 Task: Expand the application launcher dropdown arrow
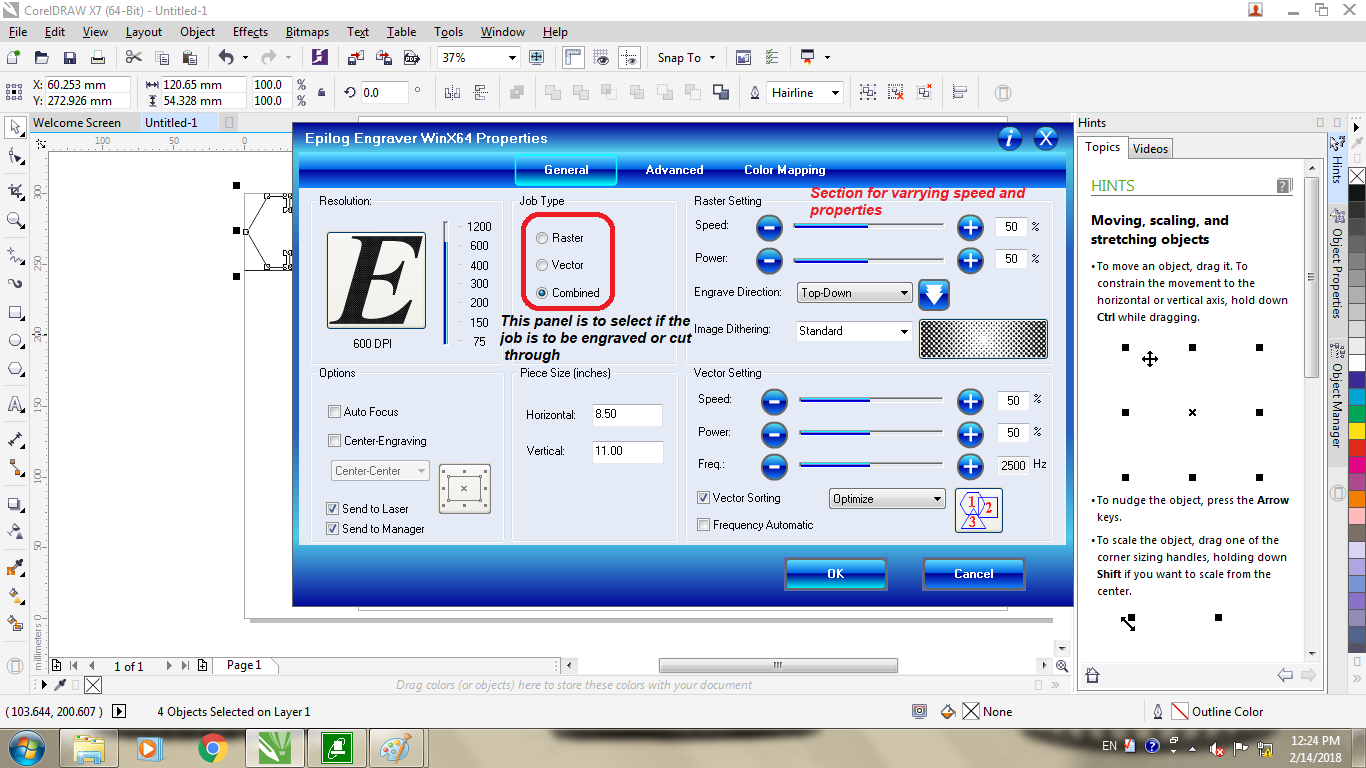[x=827, y=58]
